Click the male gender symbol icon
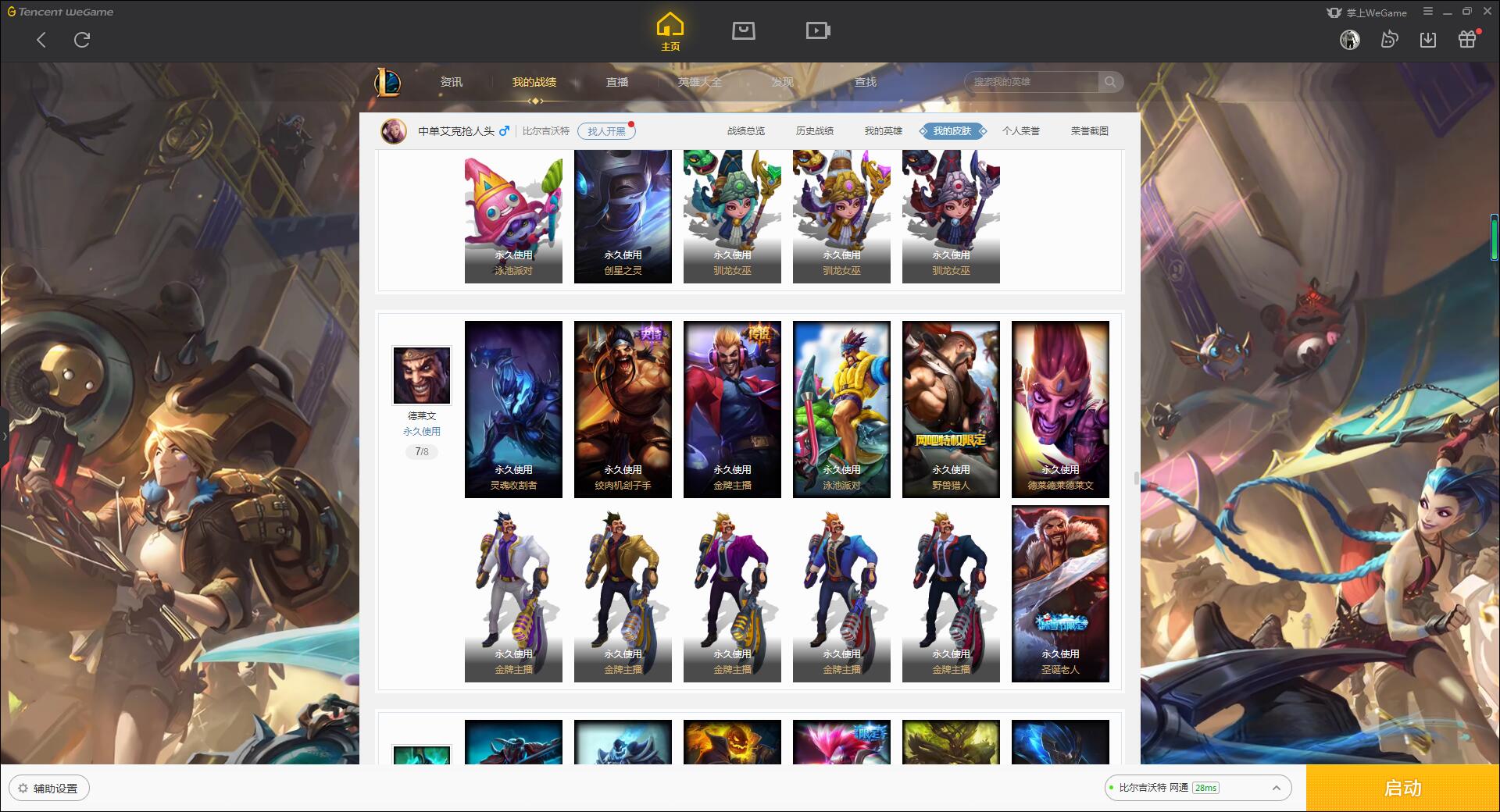Screen dimensions: 1500x812 pyautogui.click(x=505, y=130)
